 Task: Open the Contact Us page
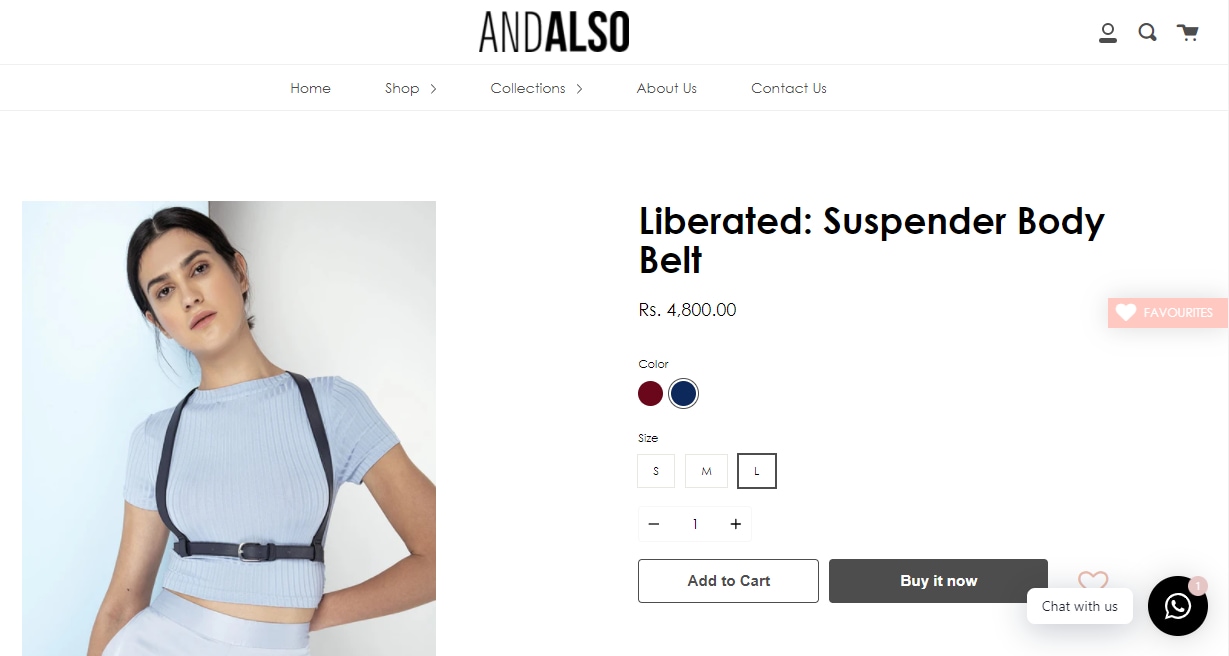(x=789, y=88)
